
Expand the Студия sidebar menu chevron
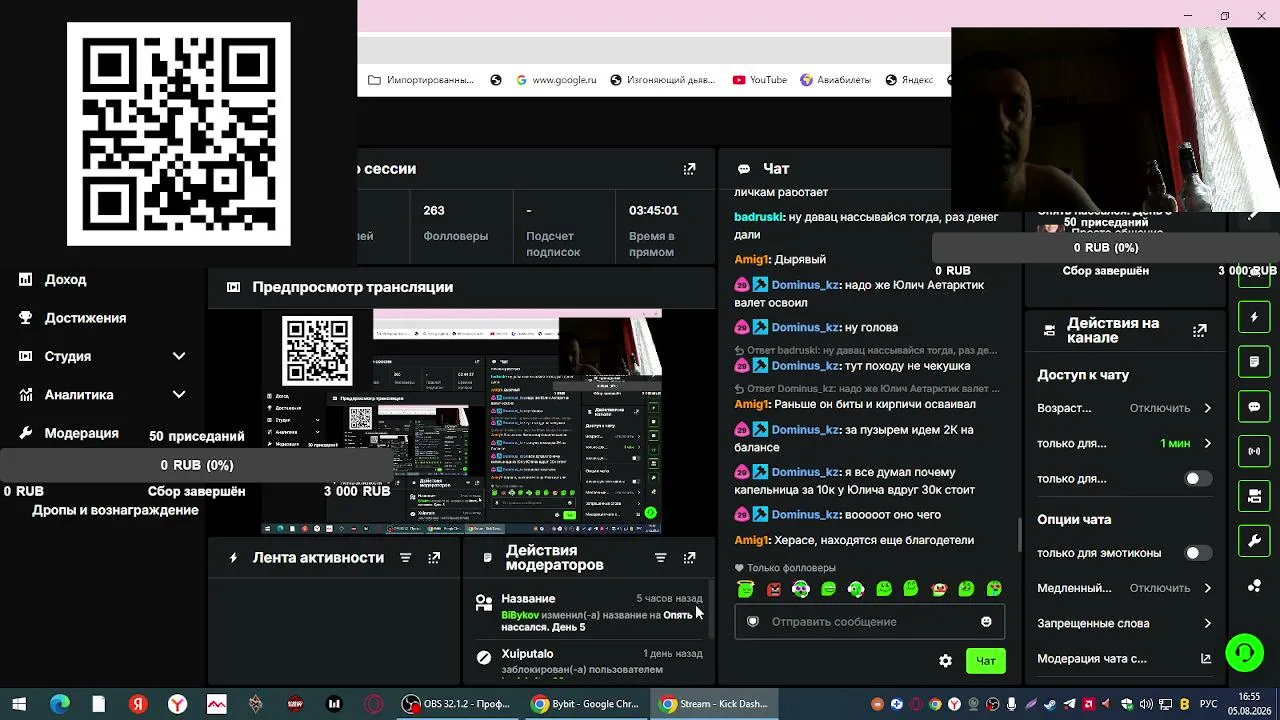(x=179, y=356)
